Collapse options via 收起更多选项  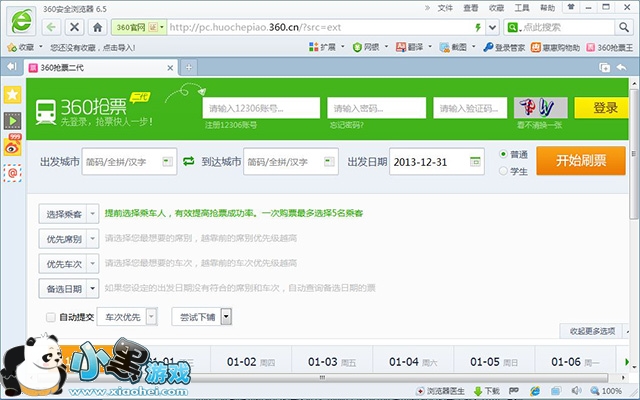pyautogui.click(x=592, y=331)
